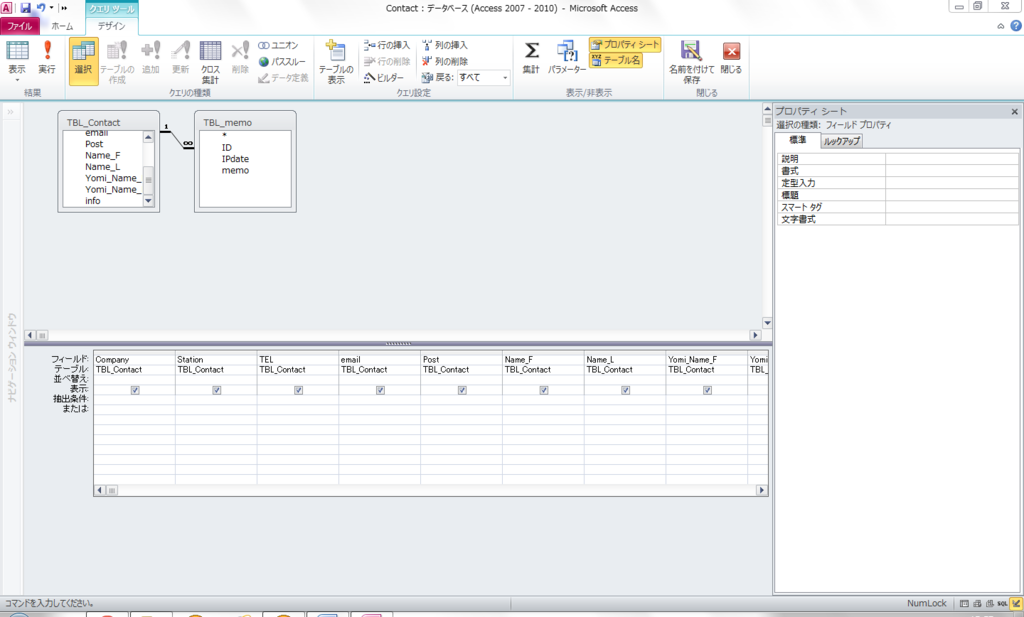Open the ファイル file tab
Viewport: 1024px width, 617px height.
20,26
